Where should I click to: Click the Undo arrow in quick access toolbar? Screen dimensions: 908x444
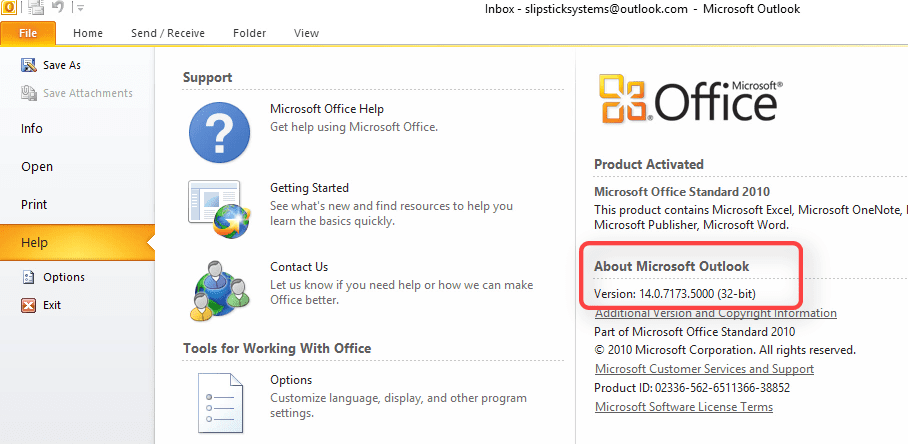coord(57,8)
